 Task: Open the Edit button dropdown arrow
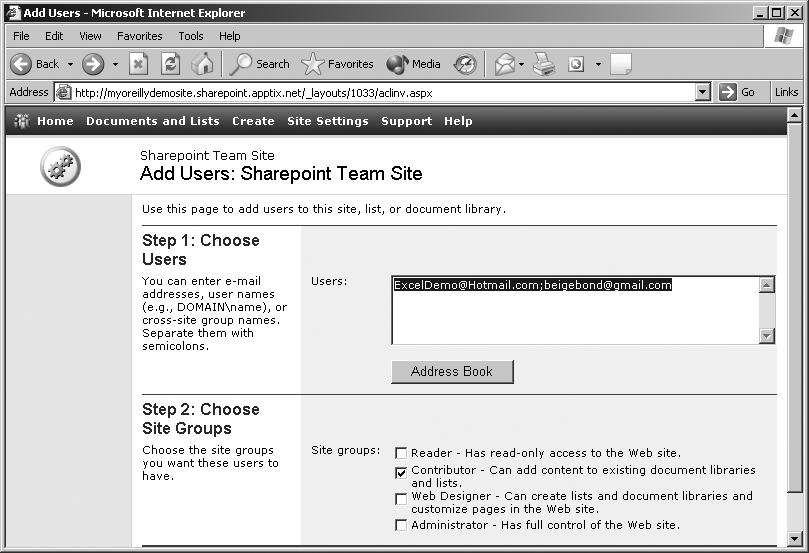pos(598,64)
